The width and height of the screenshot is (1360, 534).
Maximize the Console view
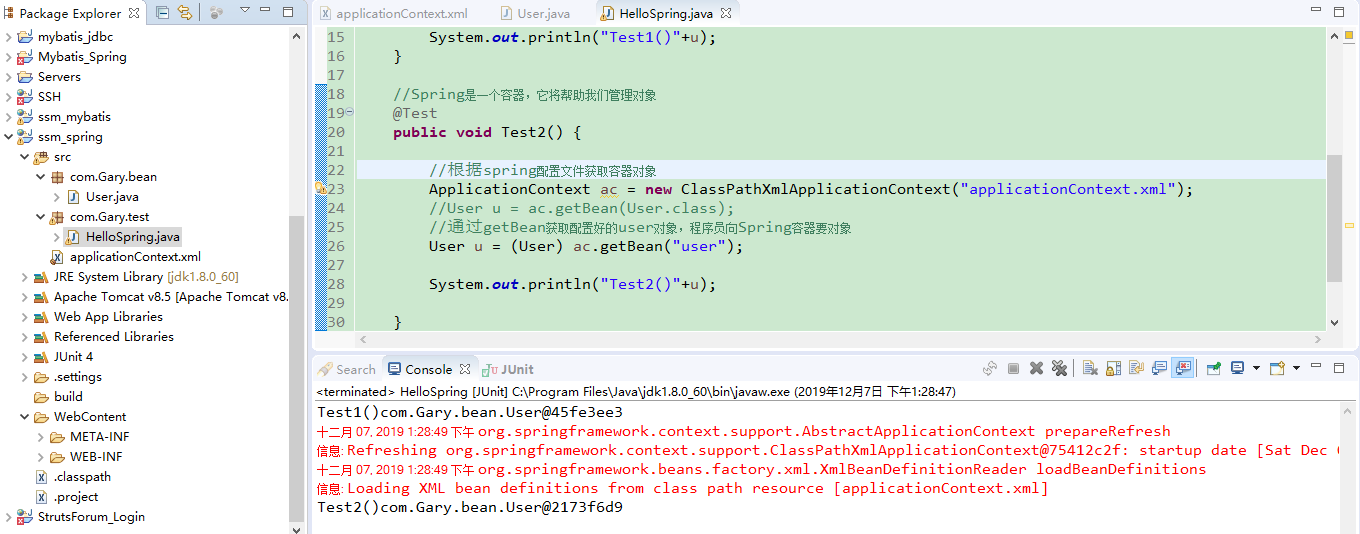[1340, 368]
